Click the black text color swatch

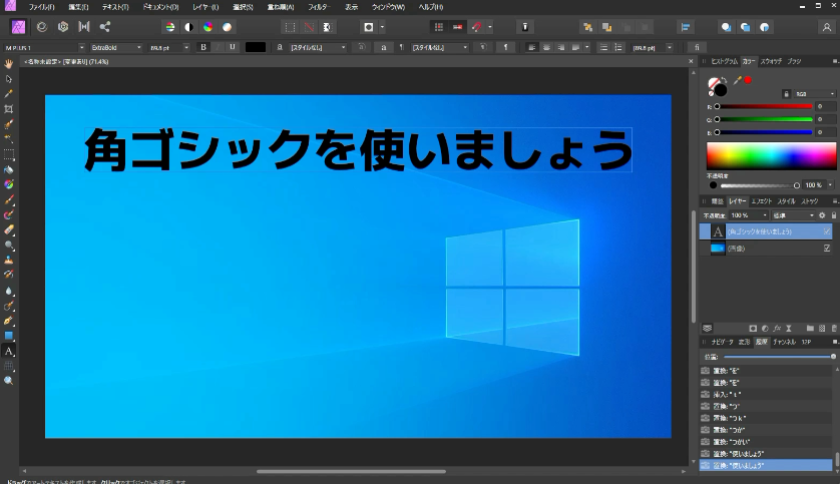256,47
